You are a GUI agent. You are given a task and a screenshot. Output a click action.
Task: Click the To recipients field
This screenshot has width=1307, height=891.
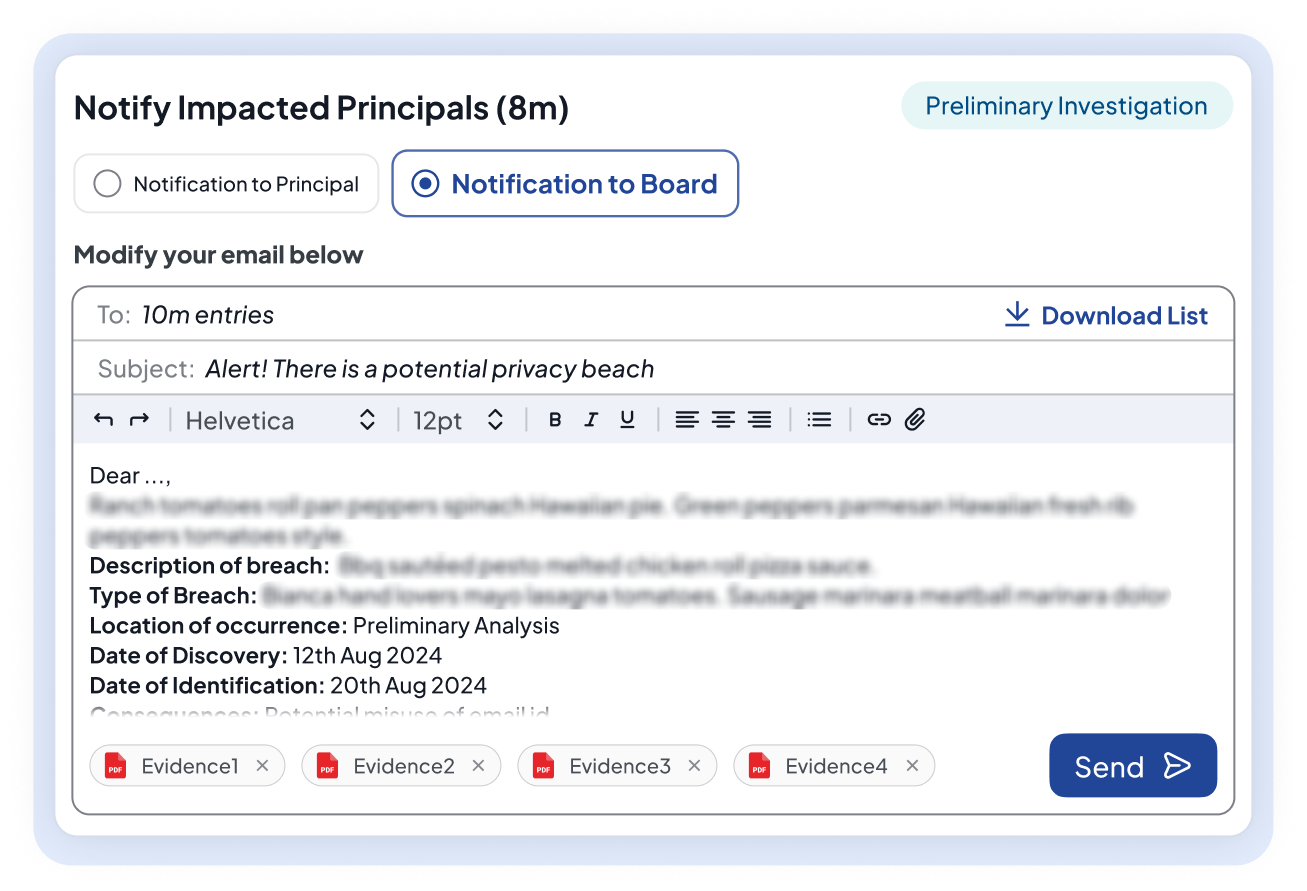(x=654, y=315)
